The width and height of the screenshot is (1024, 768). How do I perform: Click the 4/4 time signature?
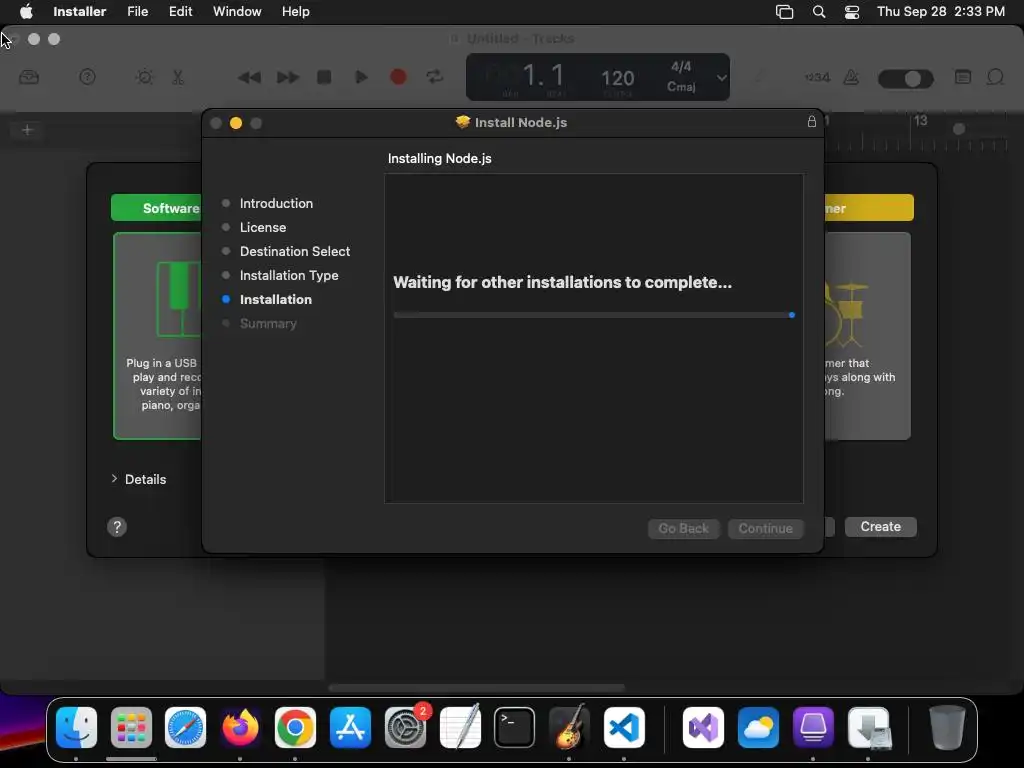click(x=680, y=67)
